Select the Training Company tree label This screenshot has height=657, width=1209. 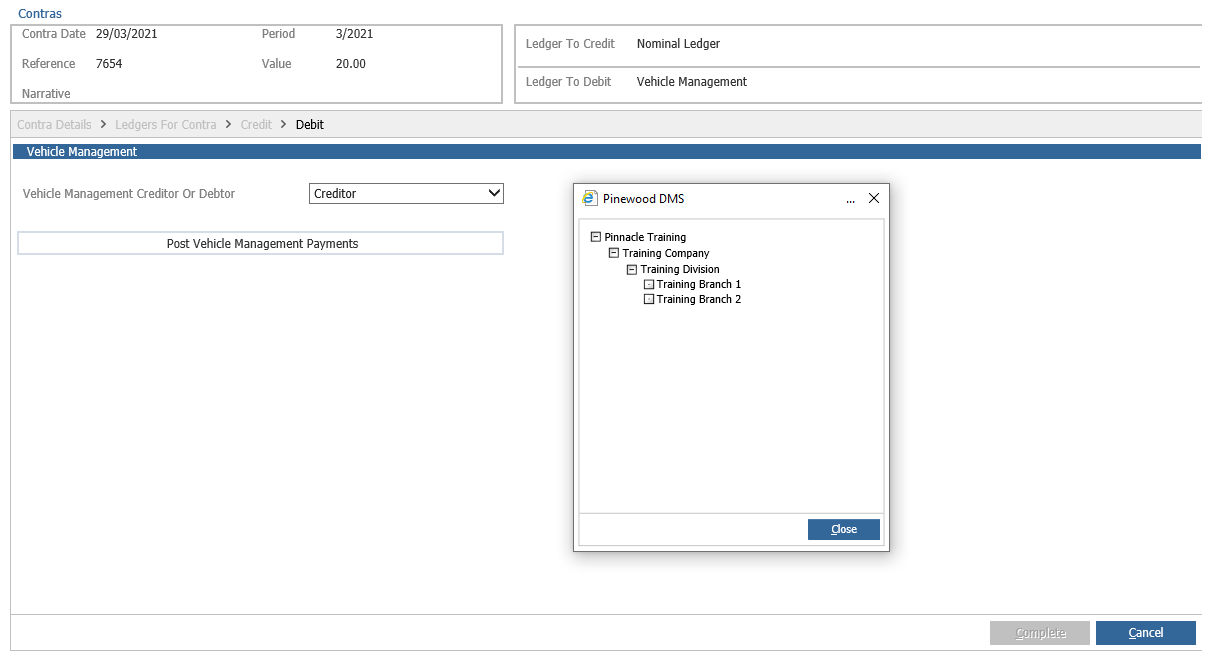click(x=666, y=253)
